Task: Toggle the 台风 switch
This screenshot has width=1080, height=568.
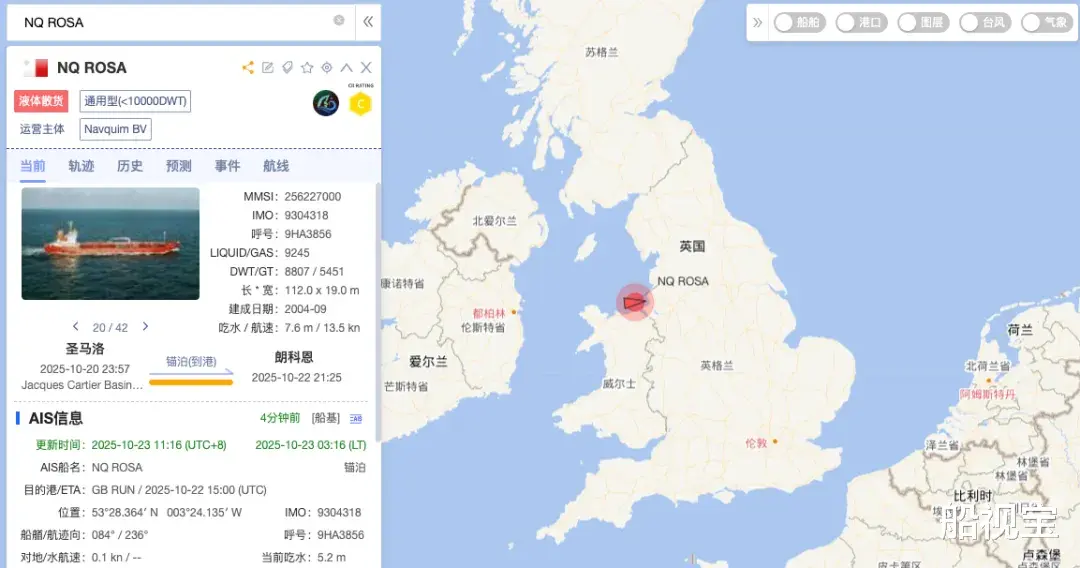Action: (x=985, y=23)
